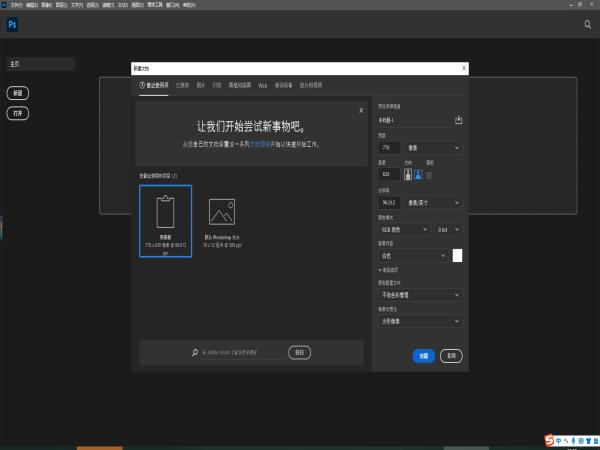Viewport: 600px width, 450px height.
Task: Click the blue Create button
Action: (x=423, y=355)
